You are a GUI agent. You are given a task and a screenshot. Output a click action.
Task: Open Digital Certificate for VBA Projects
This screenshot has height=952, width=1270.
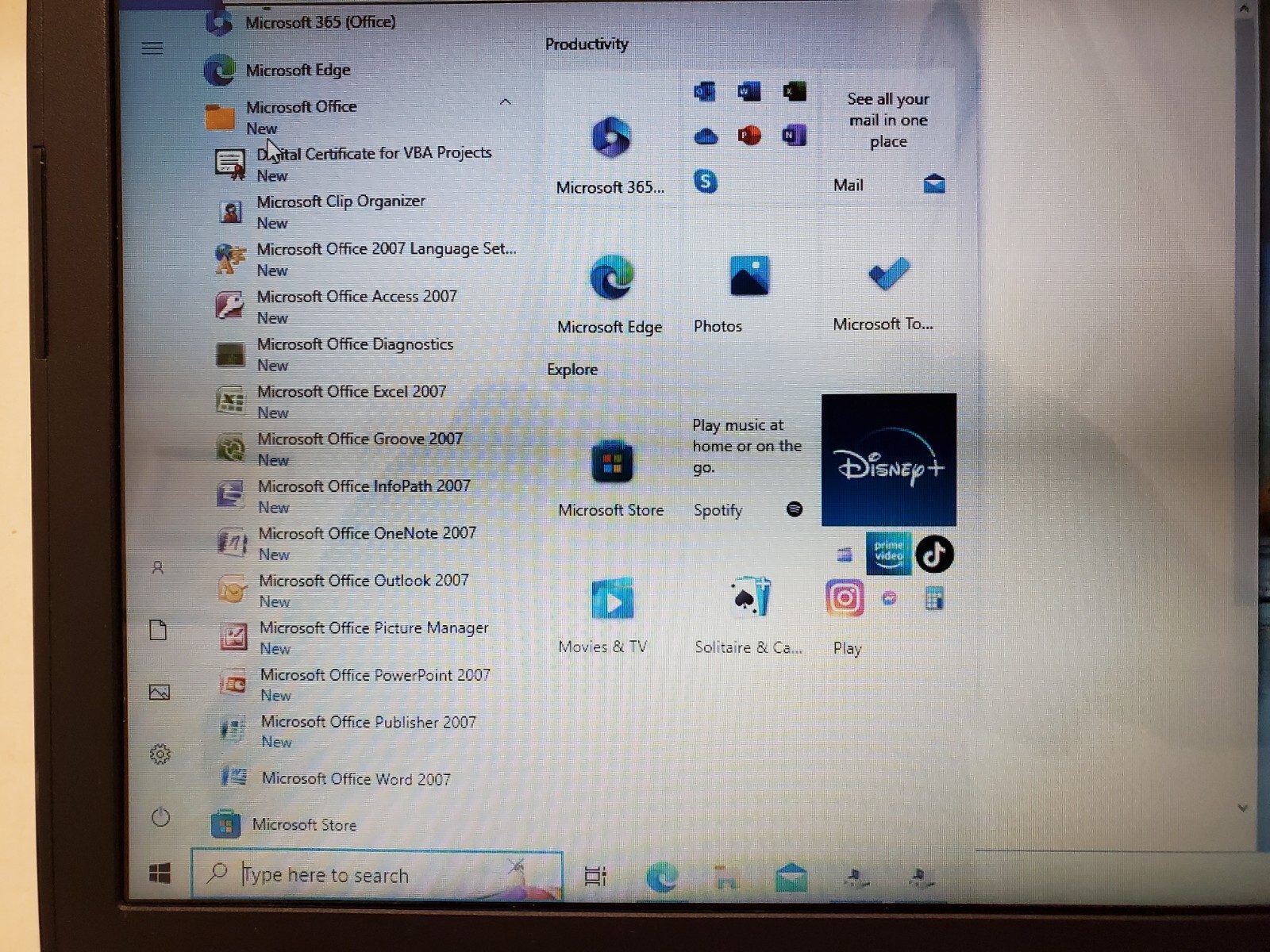[373, 163]
